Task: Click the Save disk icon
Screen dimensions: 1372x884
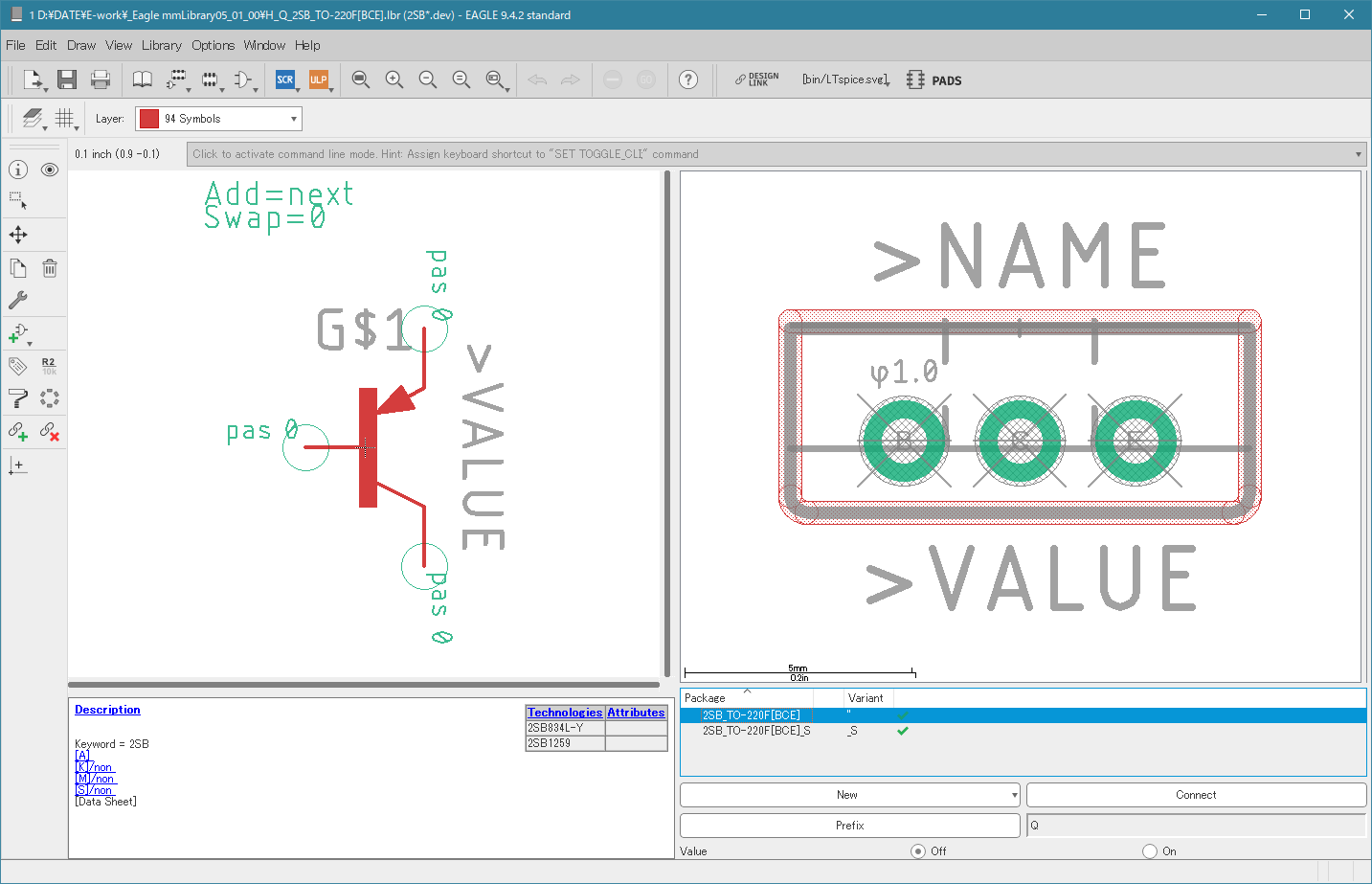Action: [x=66, y=80]
